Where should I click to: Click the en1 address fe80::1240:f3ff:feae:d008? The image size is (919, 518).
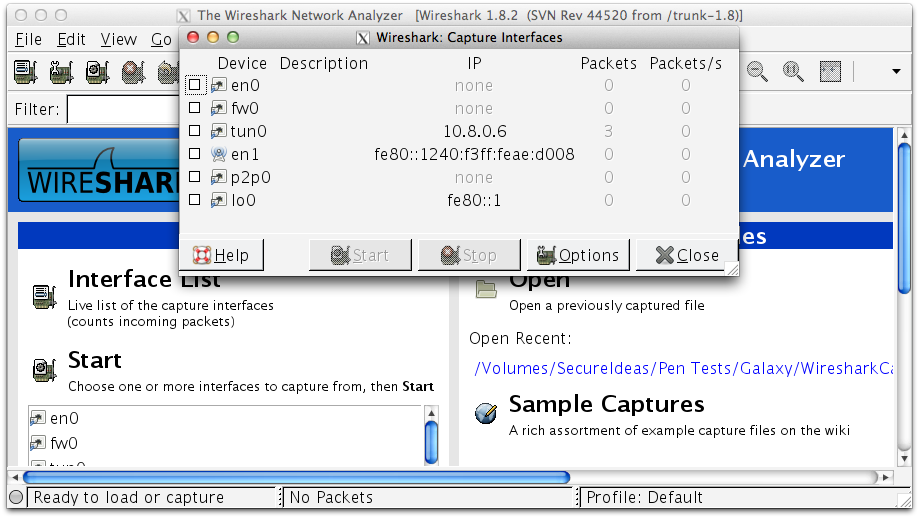pyautogui.click(x=474, y=154)
